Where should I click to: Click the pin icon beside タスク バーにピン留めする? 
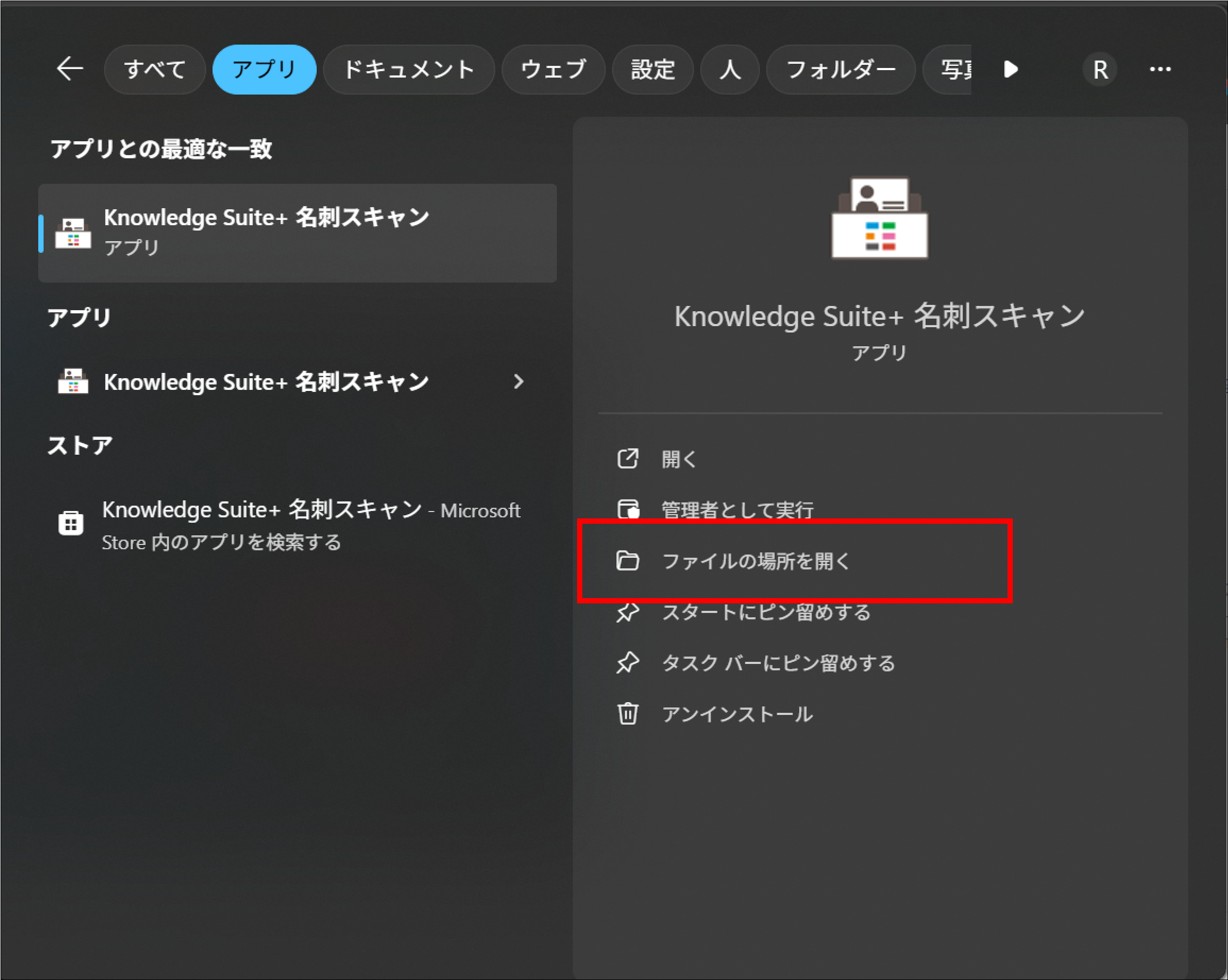628,663
